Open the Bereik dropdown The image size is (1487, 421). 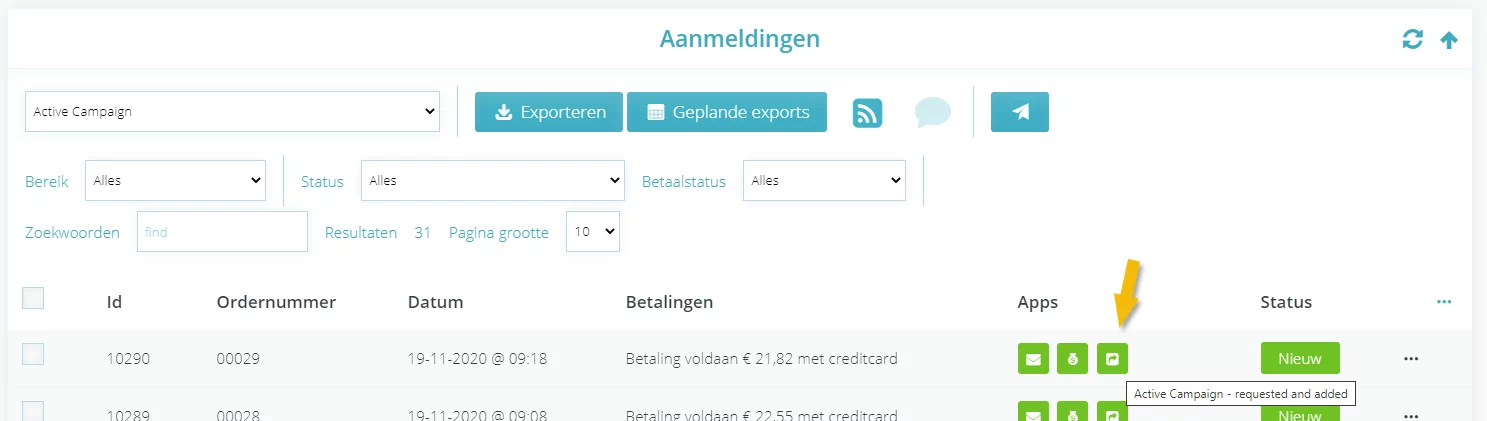click(x=176, y=181)
